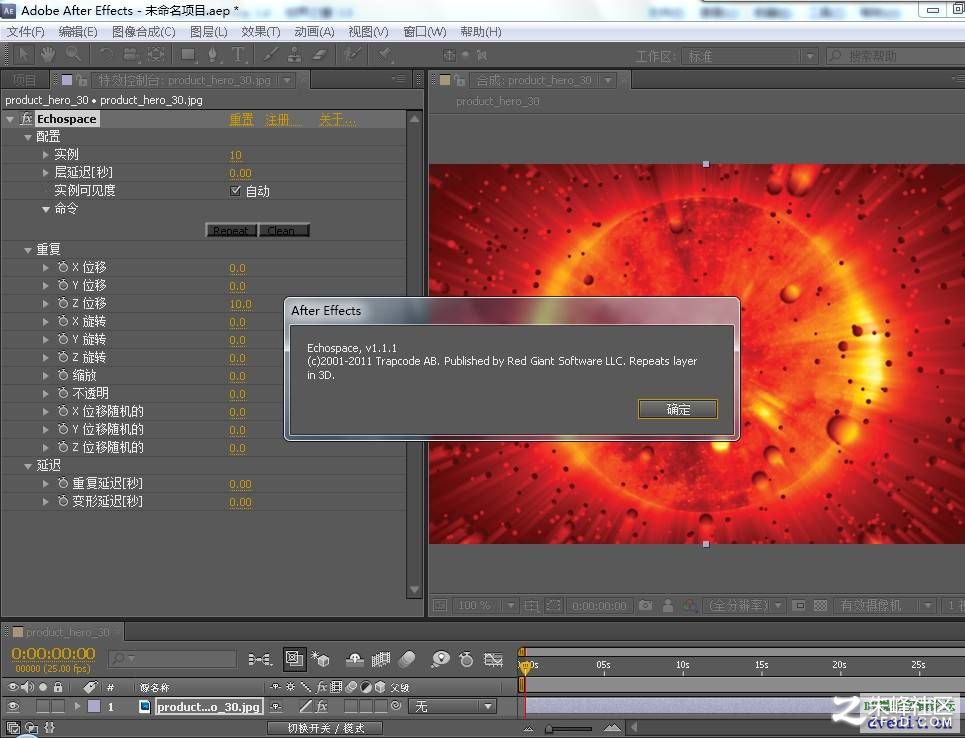Collapse the 配置 section
Image resolution: width=965 pixels, height=738 pixels.
(28, 137)
